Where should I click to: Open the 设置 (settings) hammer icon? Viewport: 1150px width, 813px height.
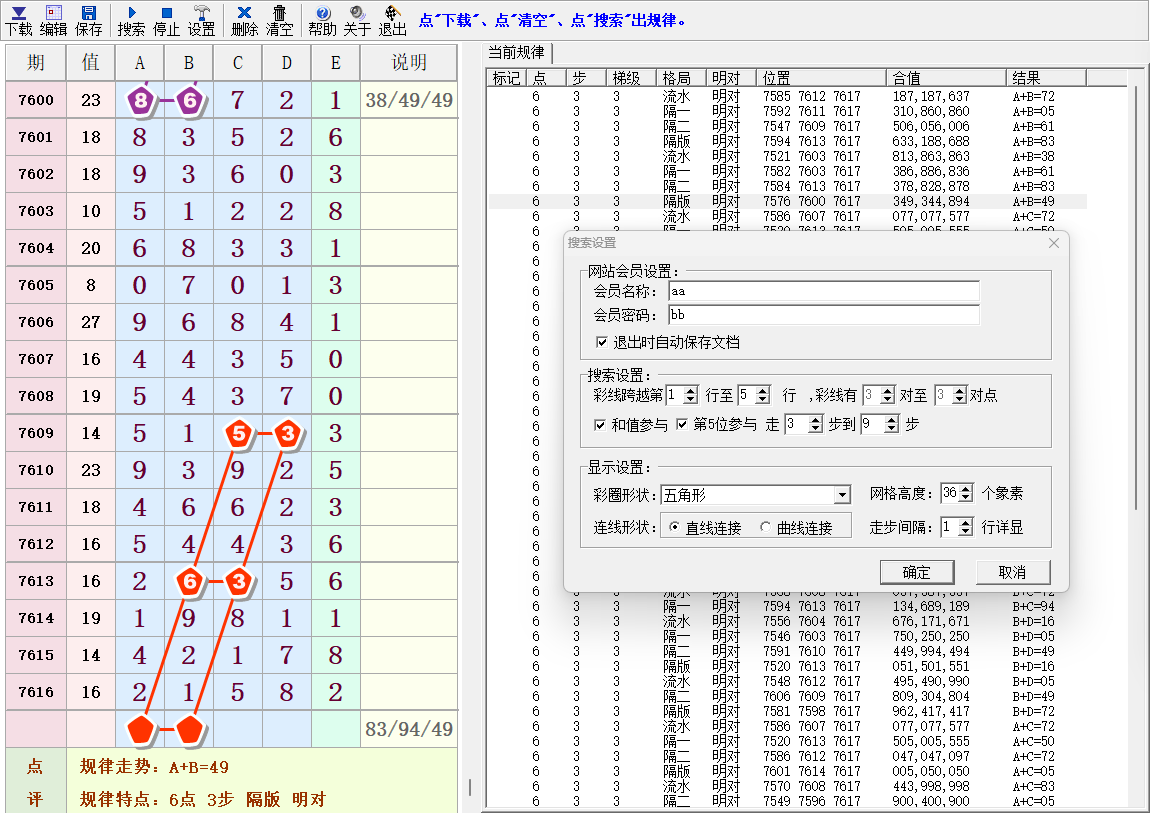pyautogui.click(x=202, y=21)
